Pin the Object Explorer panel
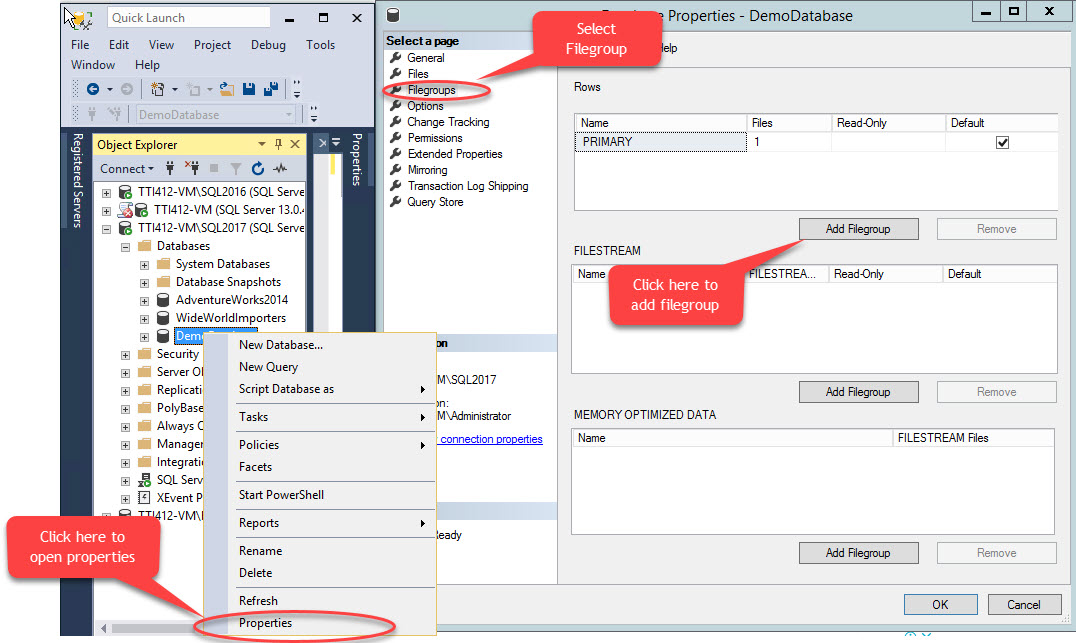1076x643 pixels. (x=278, y=144)
